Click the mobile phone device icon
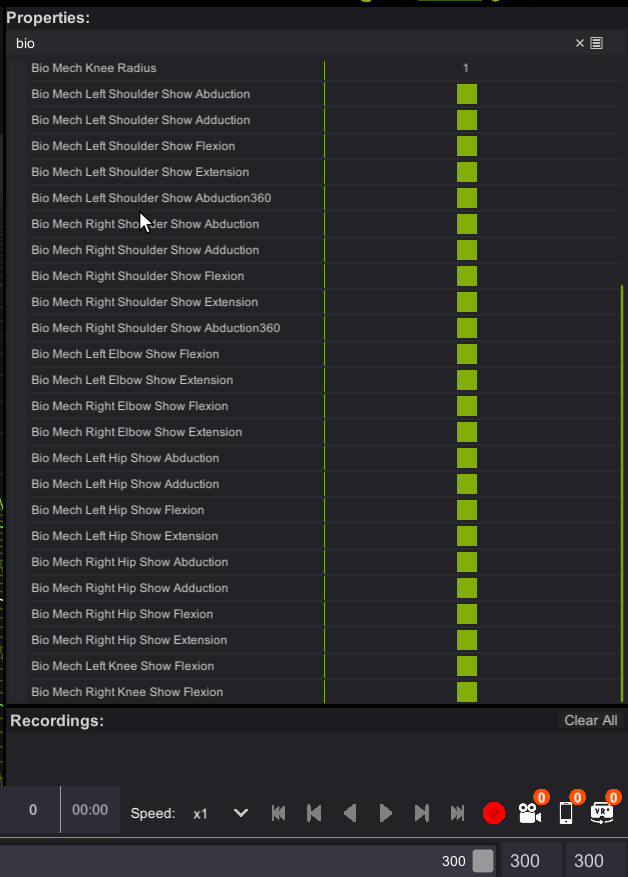Viewport: 628px width, 877px height. tap(566, 813)
